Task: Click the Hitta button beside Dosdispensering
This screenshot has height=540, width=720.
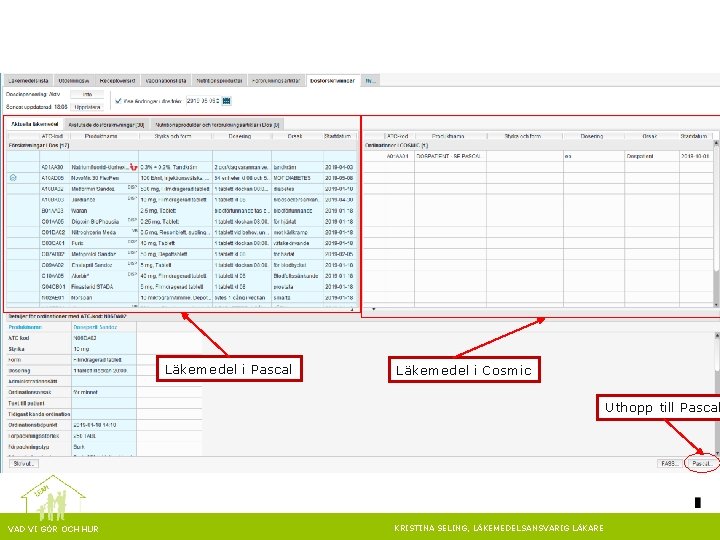Action: point(87,94)
